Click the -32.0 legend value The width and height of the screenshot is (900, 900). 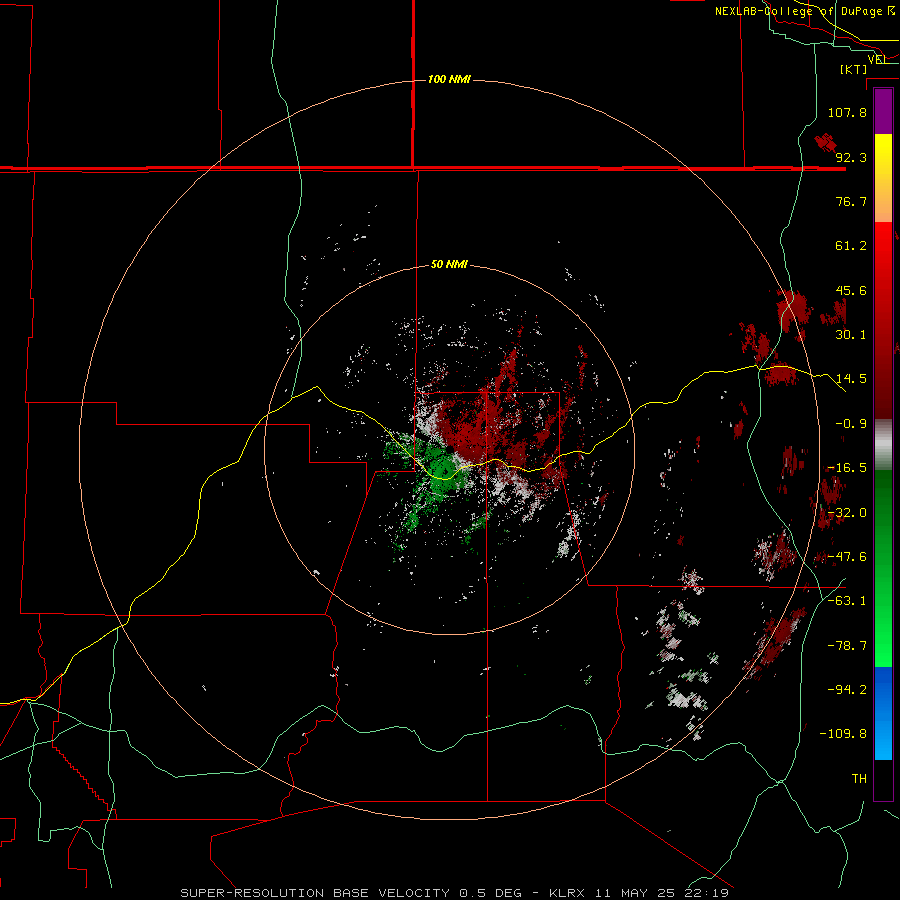tap(847, 513)
